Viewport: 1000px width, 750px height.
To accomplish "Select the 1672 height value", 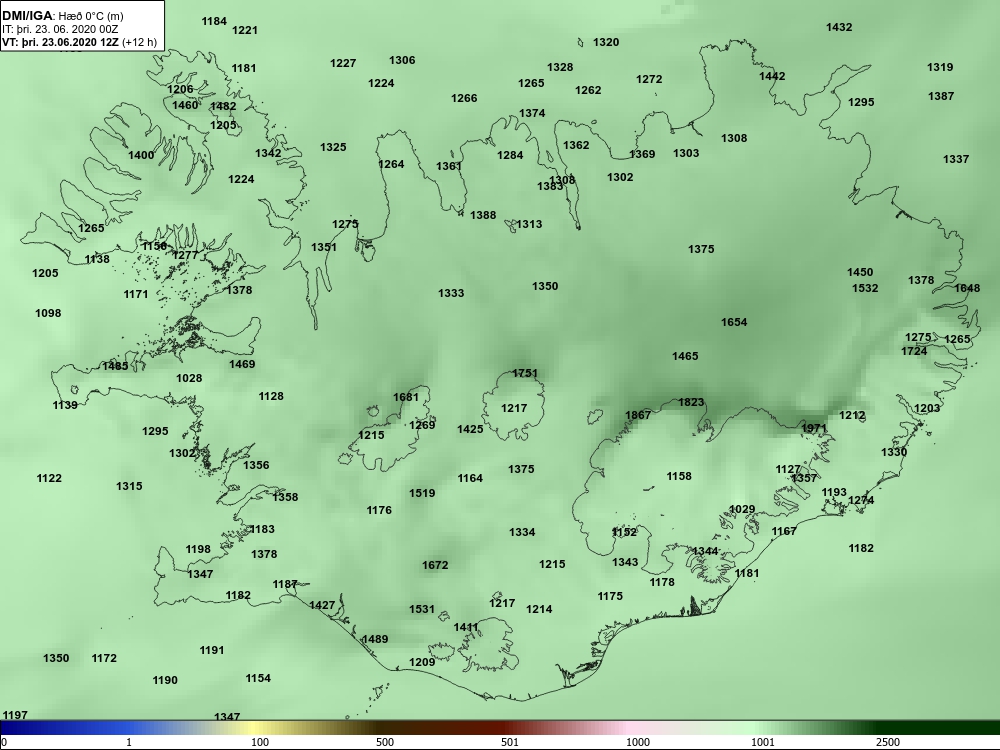I will [x=435, y=566].
